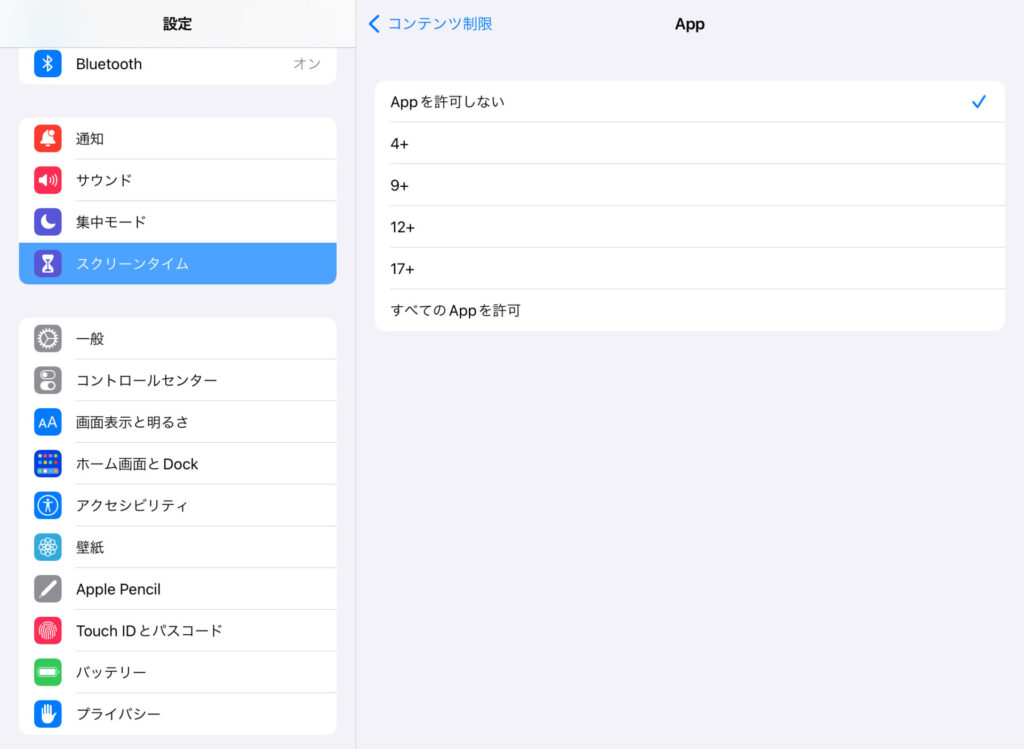This screenshot has height=749, width=1024.
Task: Open the アクセシビリティ icon
Action: (48, 506)
